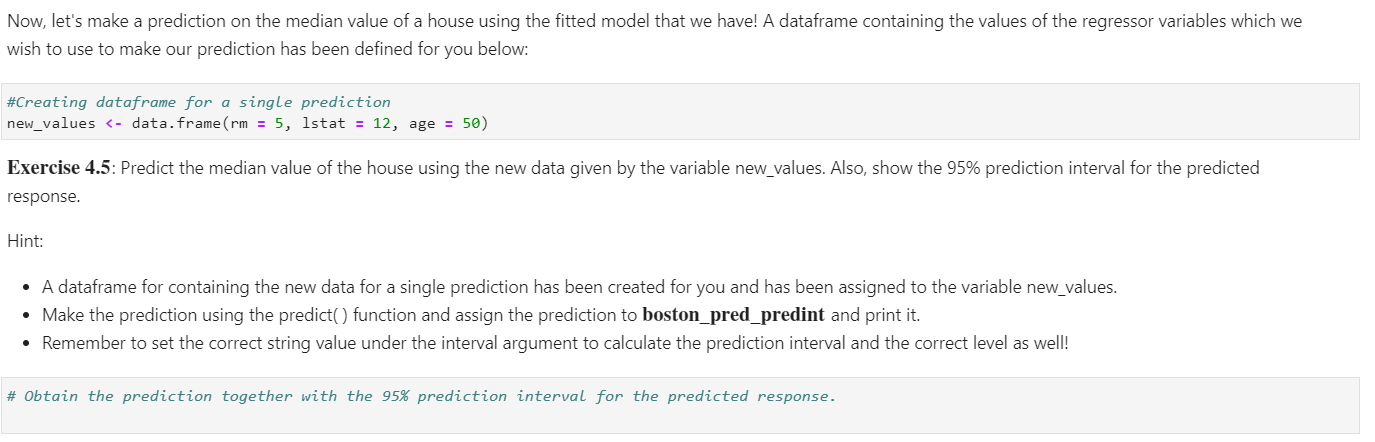Click the bold 'Exercise 4.5' label

pyautogui.click(x=59, y=167)
